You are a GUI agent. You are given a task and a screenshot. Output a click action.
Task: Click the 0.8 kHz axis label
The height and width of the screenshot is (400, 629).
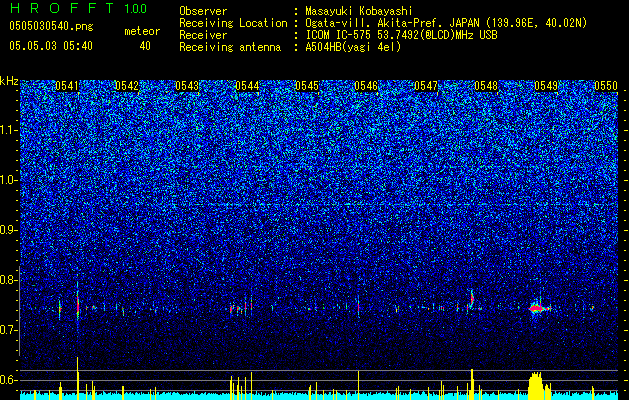[9, 280]
